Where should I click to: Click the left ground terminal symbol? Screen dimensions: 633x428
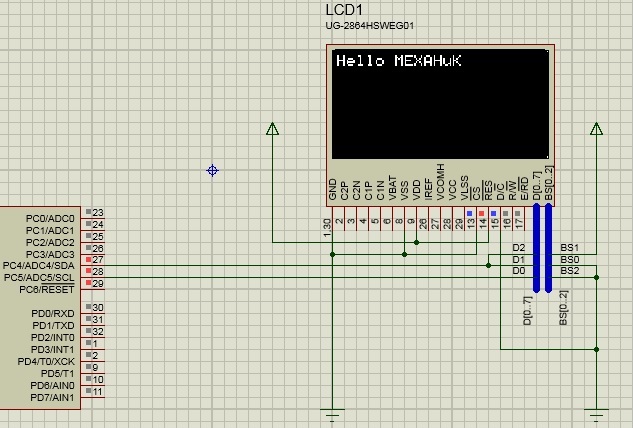point(331,411)
